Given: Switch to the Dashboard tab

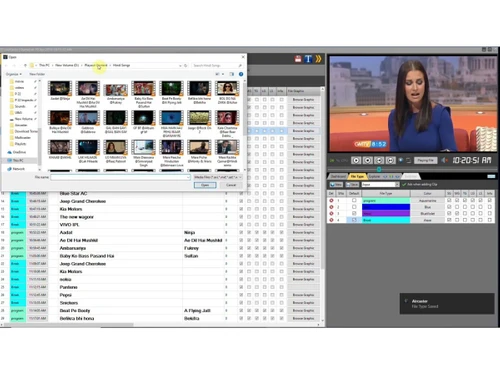Looking at the screenshot, I should (x=338, y=176).
